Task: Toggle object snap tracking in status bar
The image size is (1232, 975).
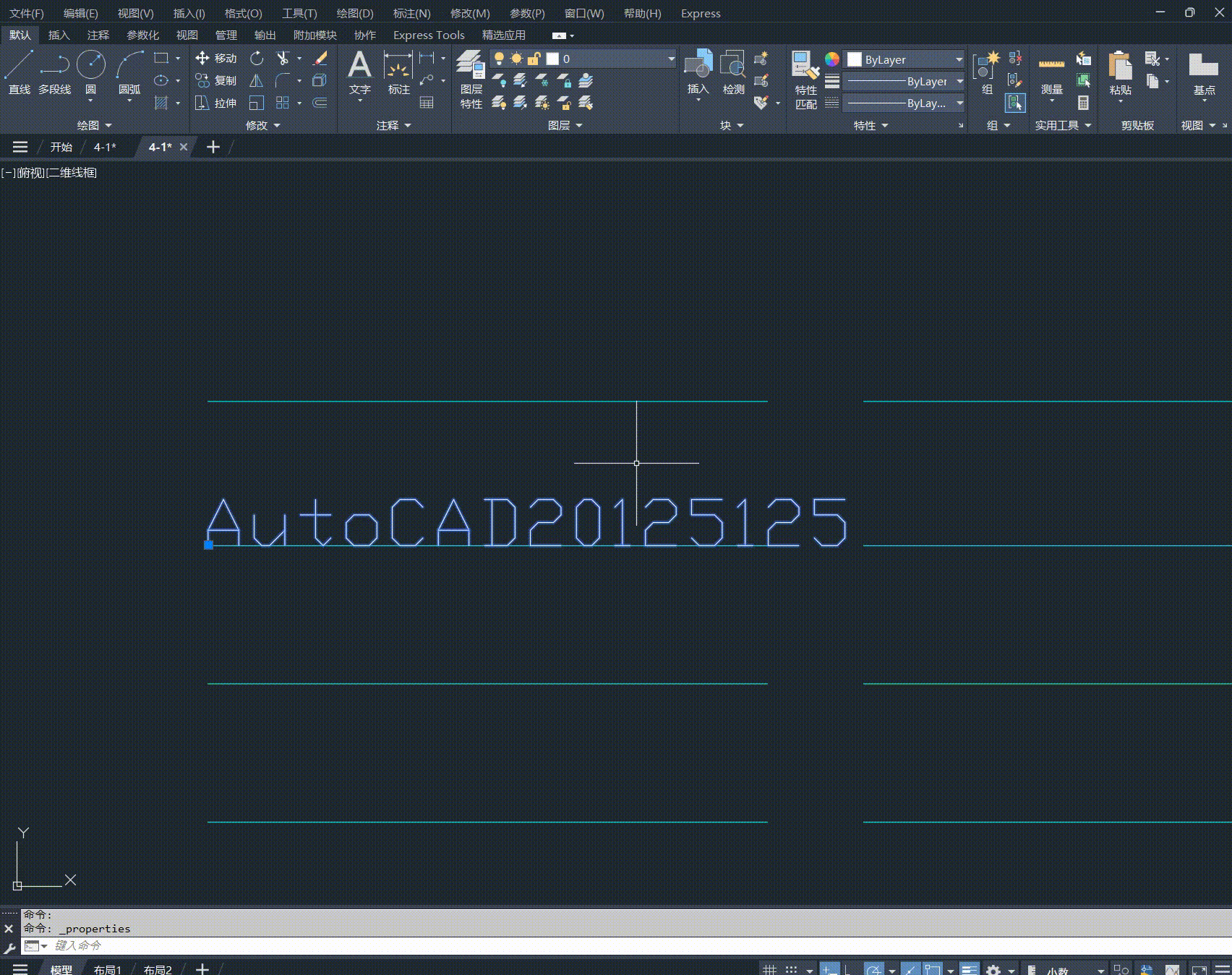Action: pos(910,970)
